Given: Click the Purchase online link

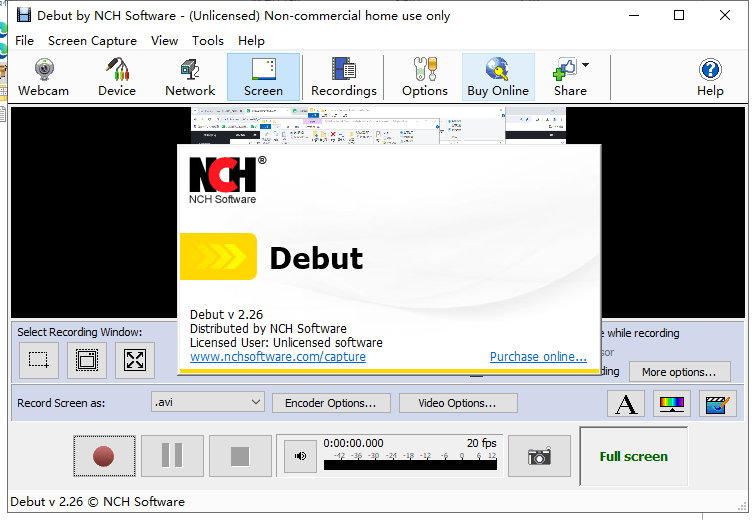Looking at the screenshot, I should click(x=538, y=357).
